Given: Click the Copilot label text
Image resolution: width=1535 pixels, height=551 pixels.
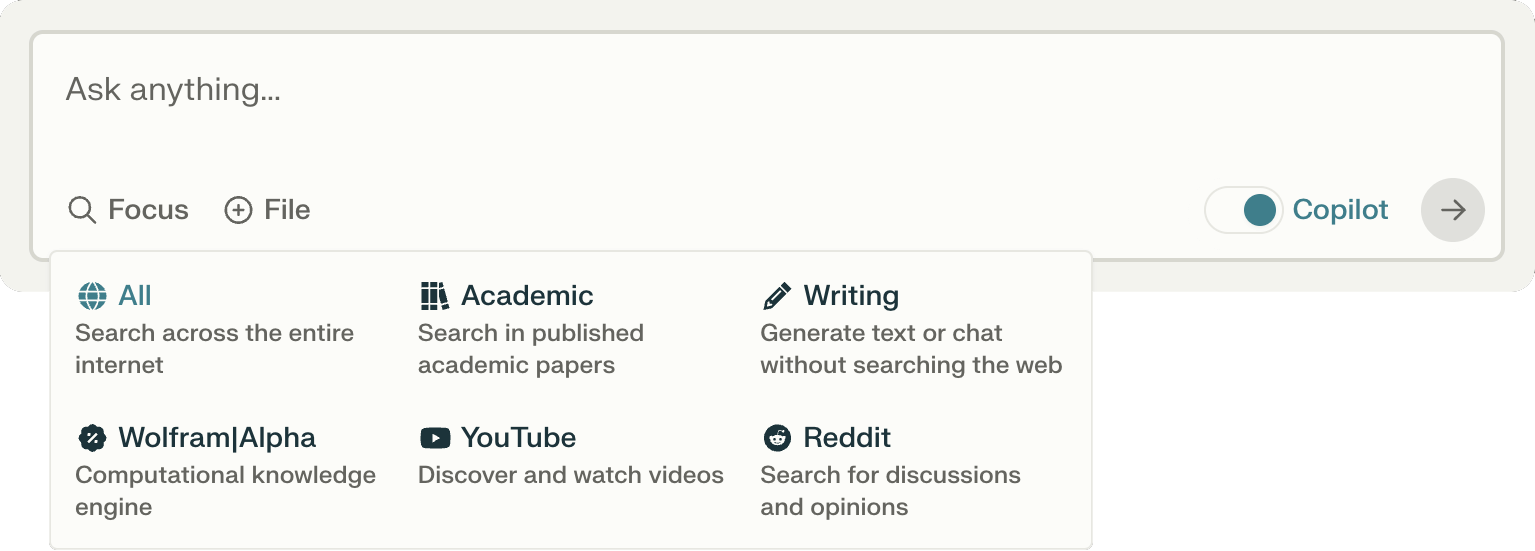Looking at the screenshot, I should (1340, 210).
